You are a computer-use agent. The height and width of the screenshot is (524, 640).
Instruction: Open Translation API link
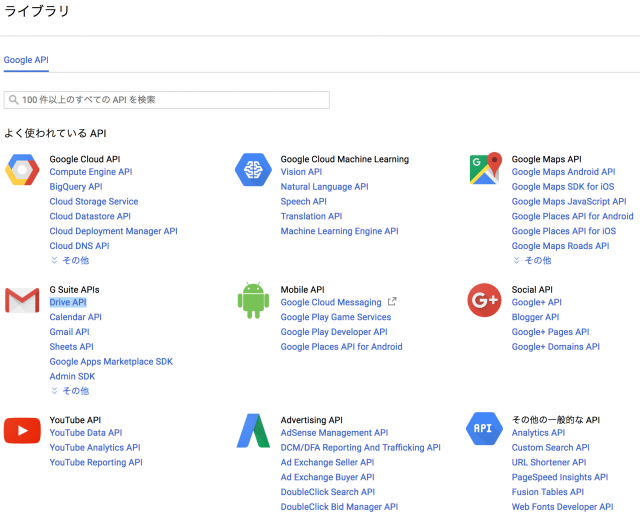(x=311, y=216)
